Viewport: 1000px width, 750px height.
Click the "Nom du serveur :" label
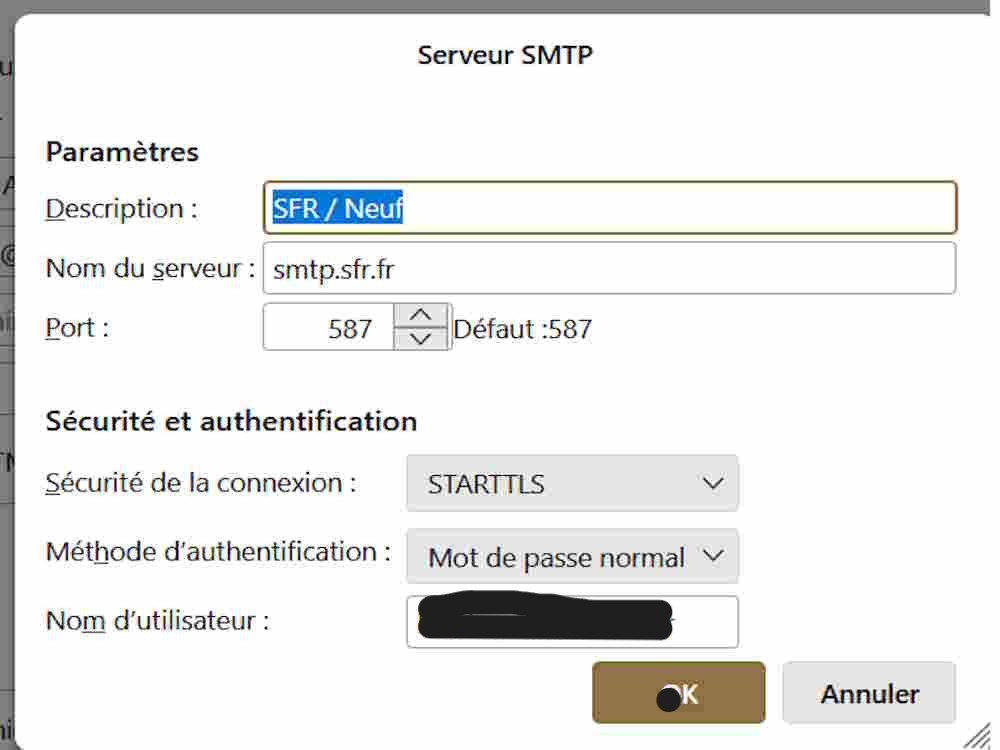[x=148, y=268]
